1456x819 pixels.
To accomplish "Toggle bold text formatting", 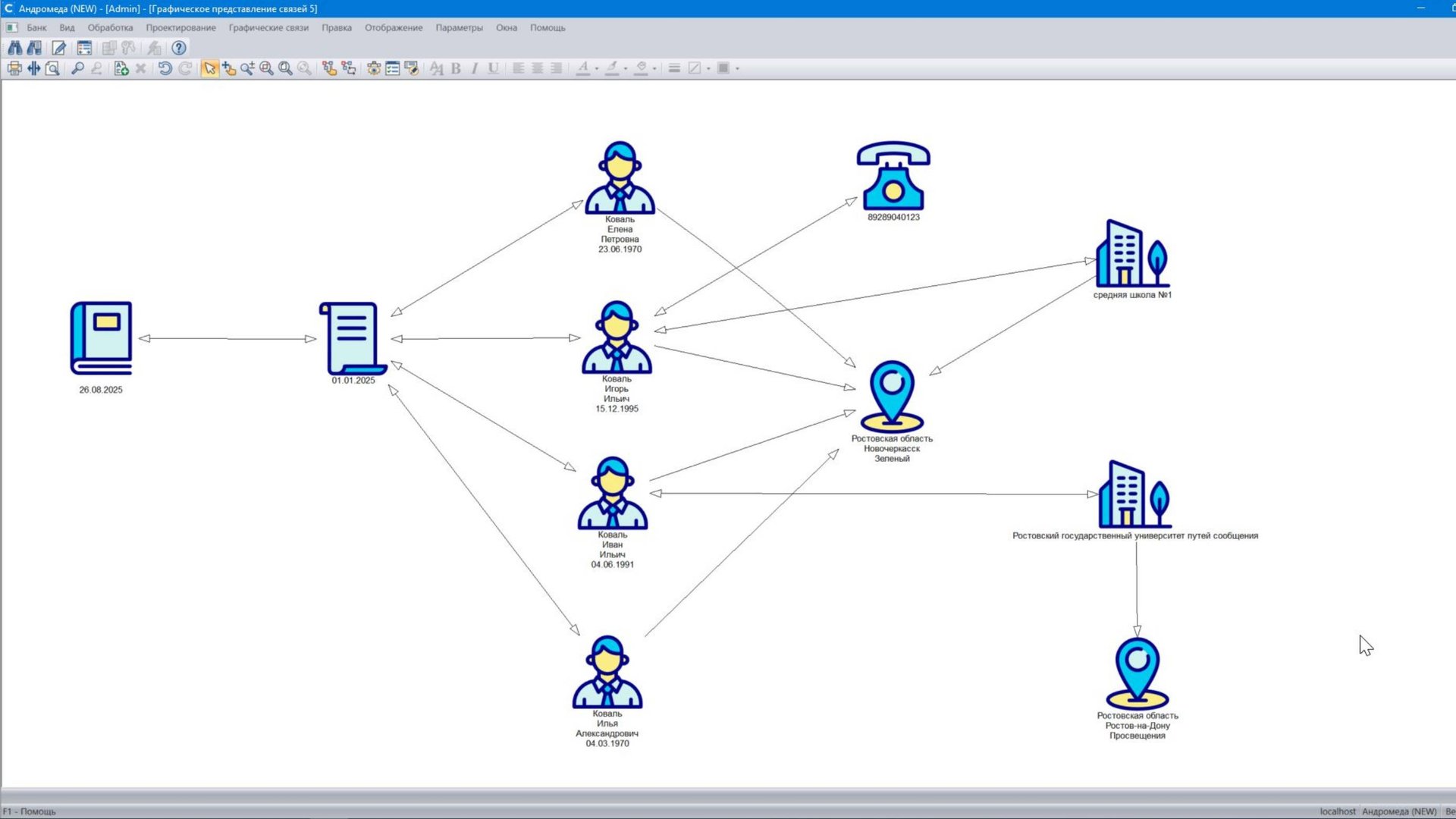I will coord(456,68).
